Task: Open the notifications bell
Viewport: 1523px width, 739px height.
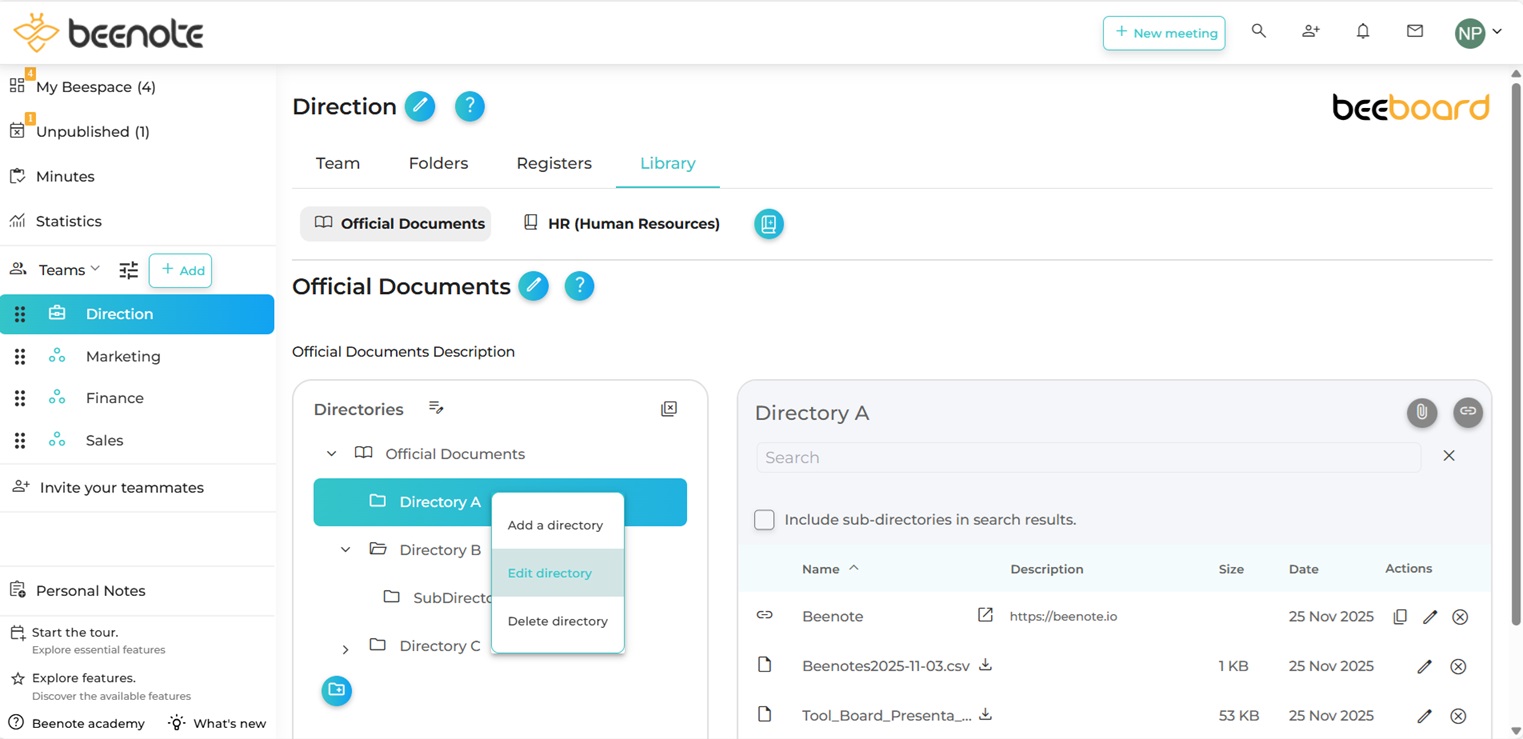Action: pos(1362,32)
